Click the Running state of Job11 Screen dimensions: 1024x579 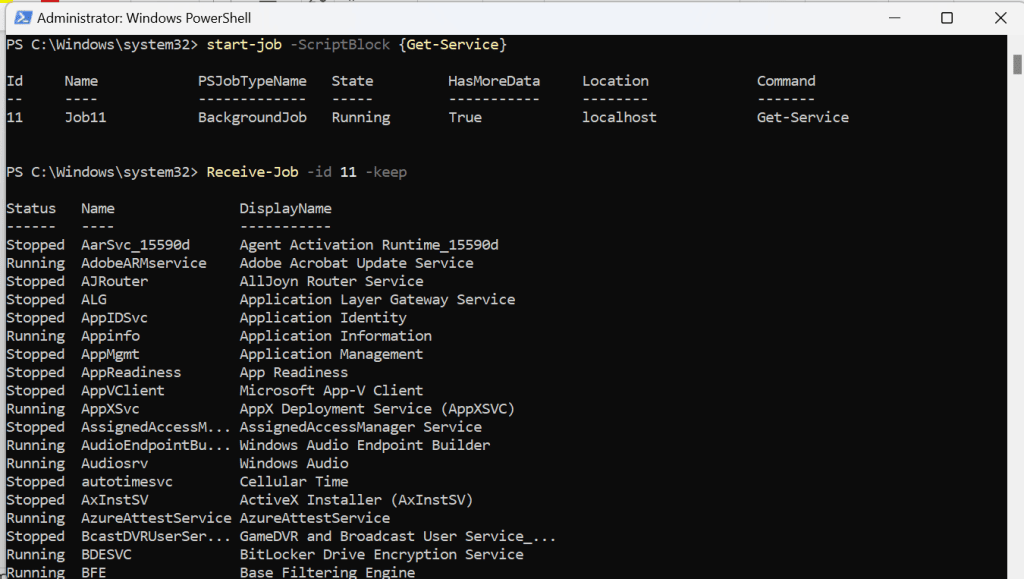pyautogui.click(x=360, y=117)
